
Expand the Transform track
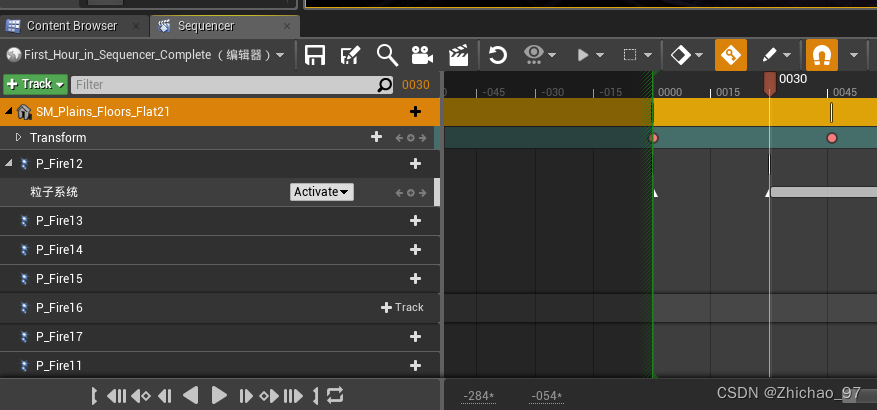(18, 137)
